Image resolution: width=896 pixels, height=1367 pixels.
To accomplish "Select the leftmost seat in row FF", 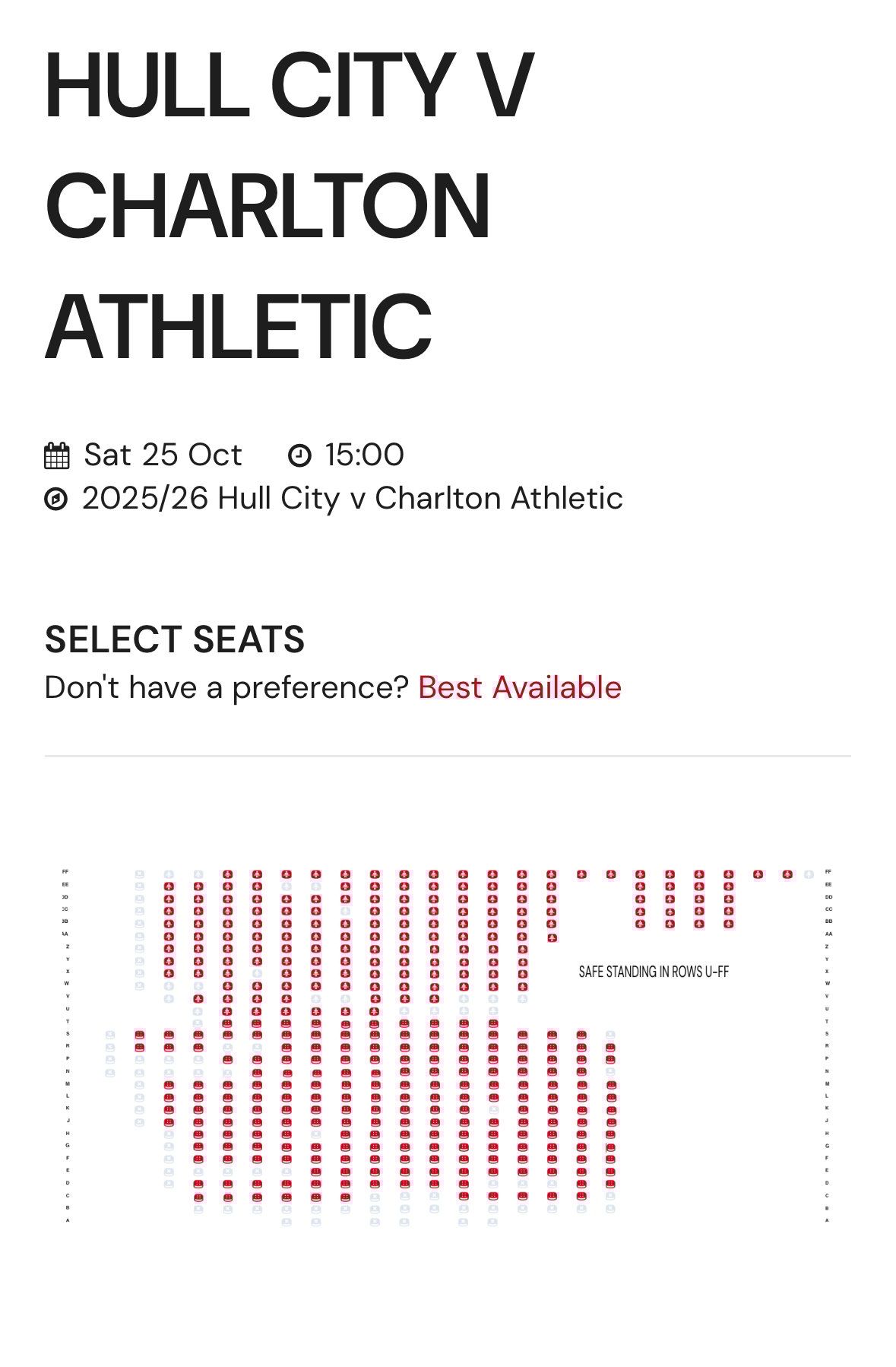I will [139, 874].
